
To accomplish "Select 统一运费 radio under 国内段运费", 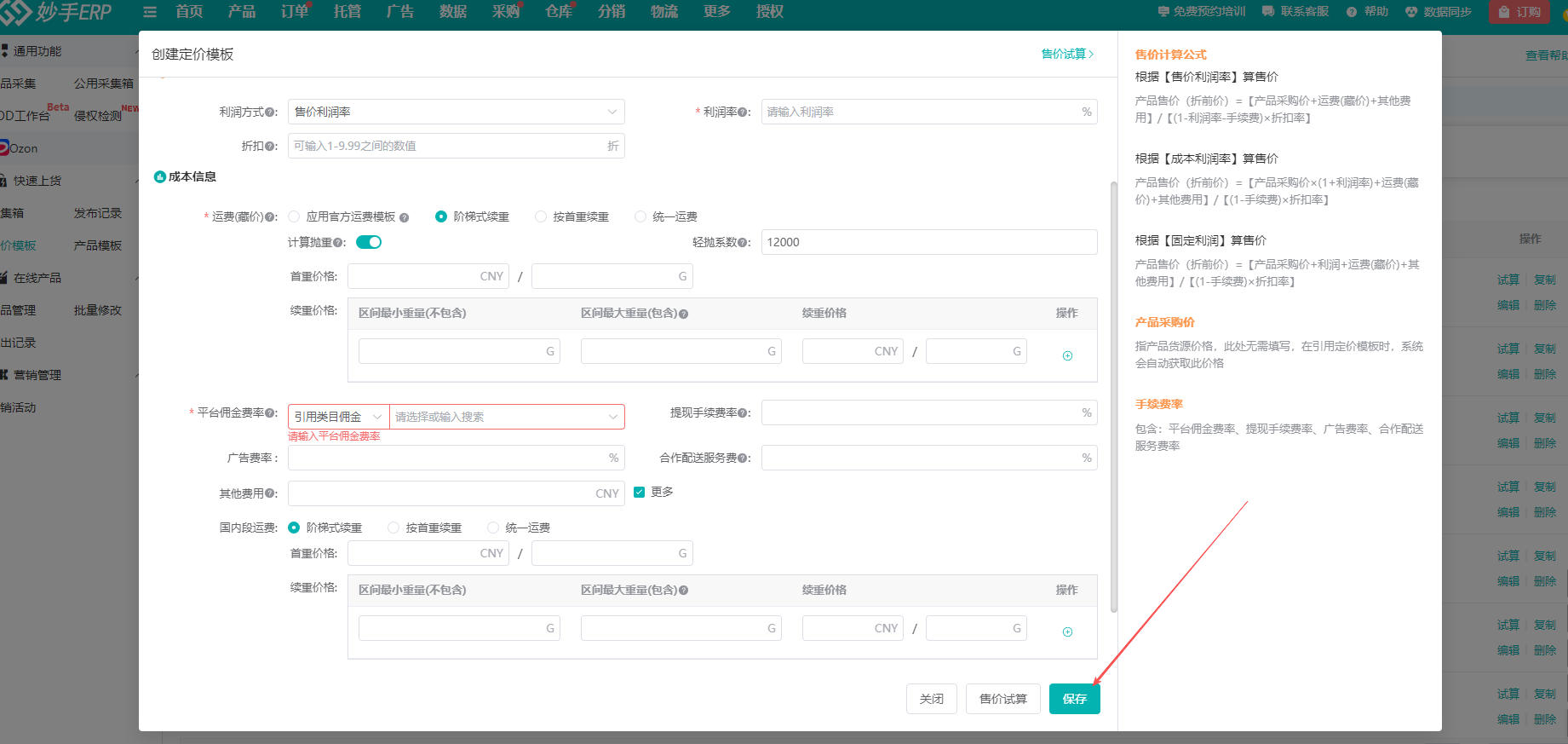I will tap(493, 528).
